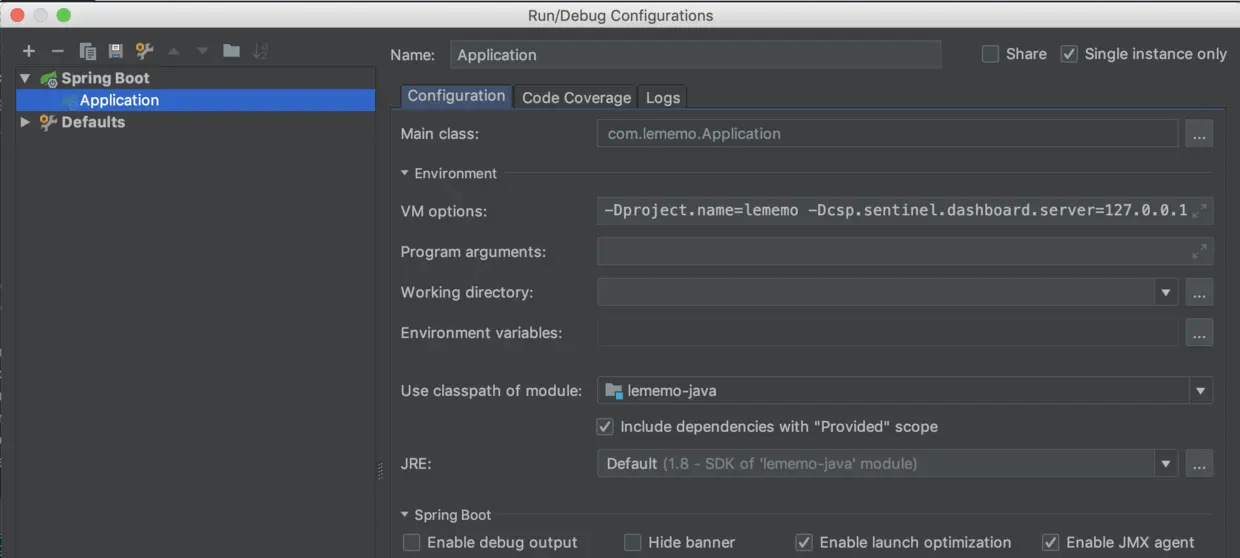
Task: Expand the Defaults tree node
Action: click(x=25, y=122)
